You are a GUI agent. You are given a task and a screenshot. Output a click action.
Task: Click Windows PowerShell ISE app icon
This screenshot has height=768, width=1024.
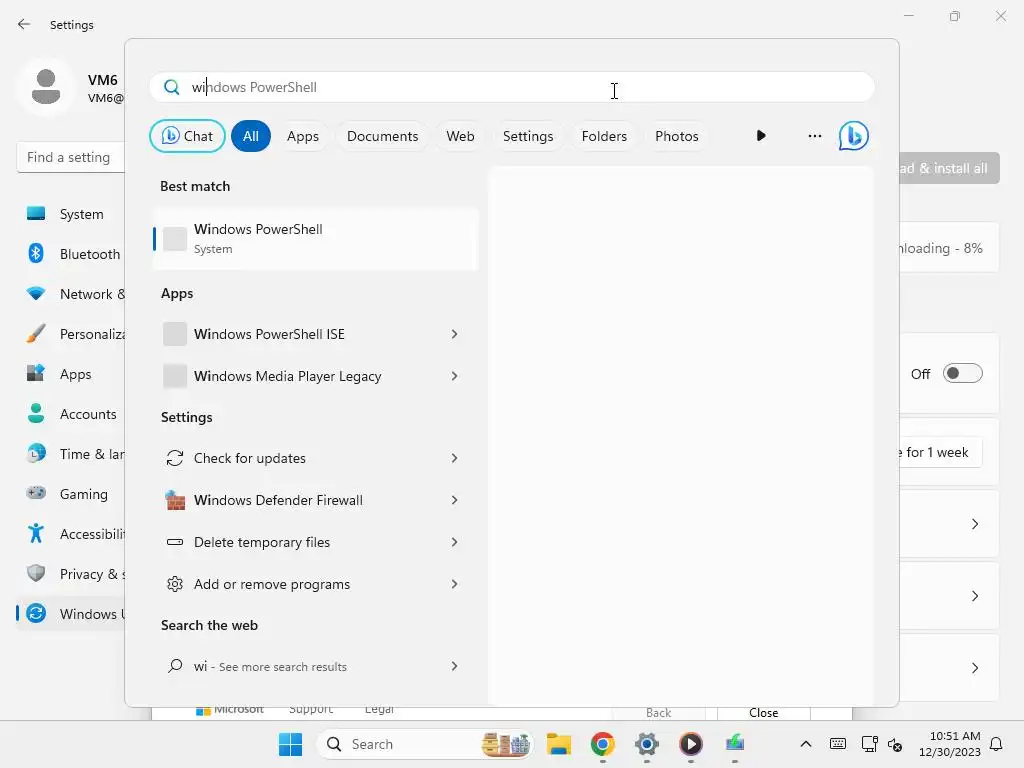(x=174, y=334)
